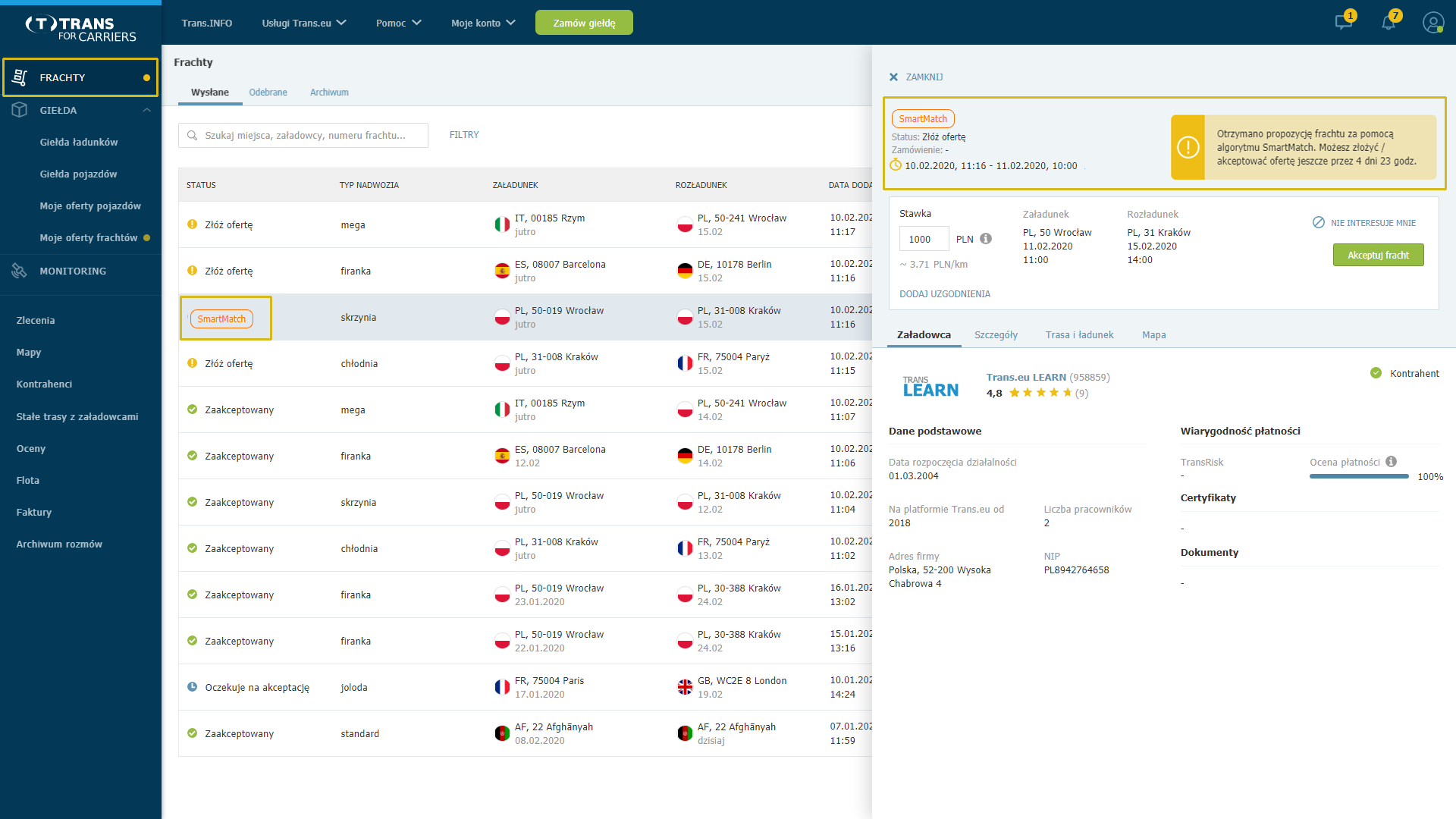
Task: Open Zlecenia in sidebar
Action: [36, 320]
